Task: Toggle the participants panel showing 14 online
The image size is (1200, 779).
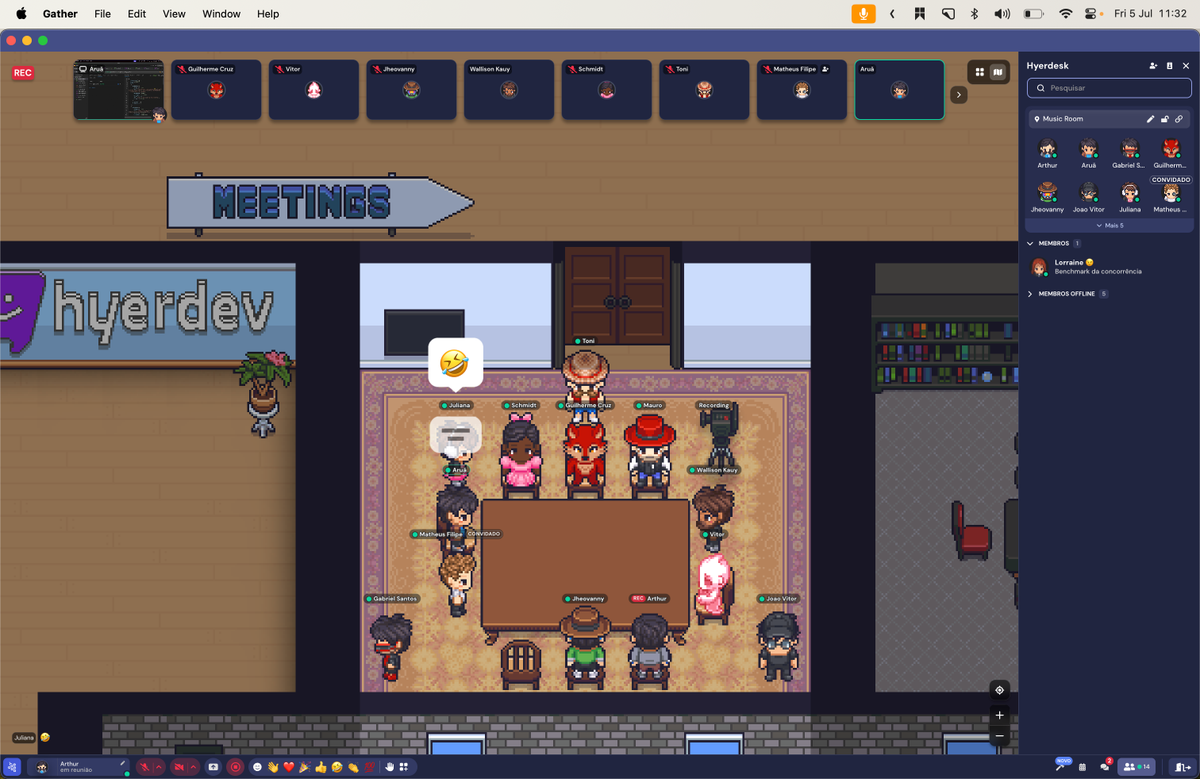Action: [x=1136, y=767]
